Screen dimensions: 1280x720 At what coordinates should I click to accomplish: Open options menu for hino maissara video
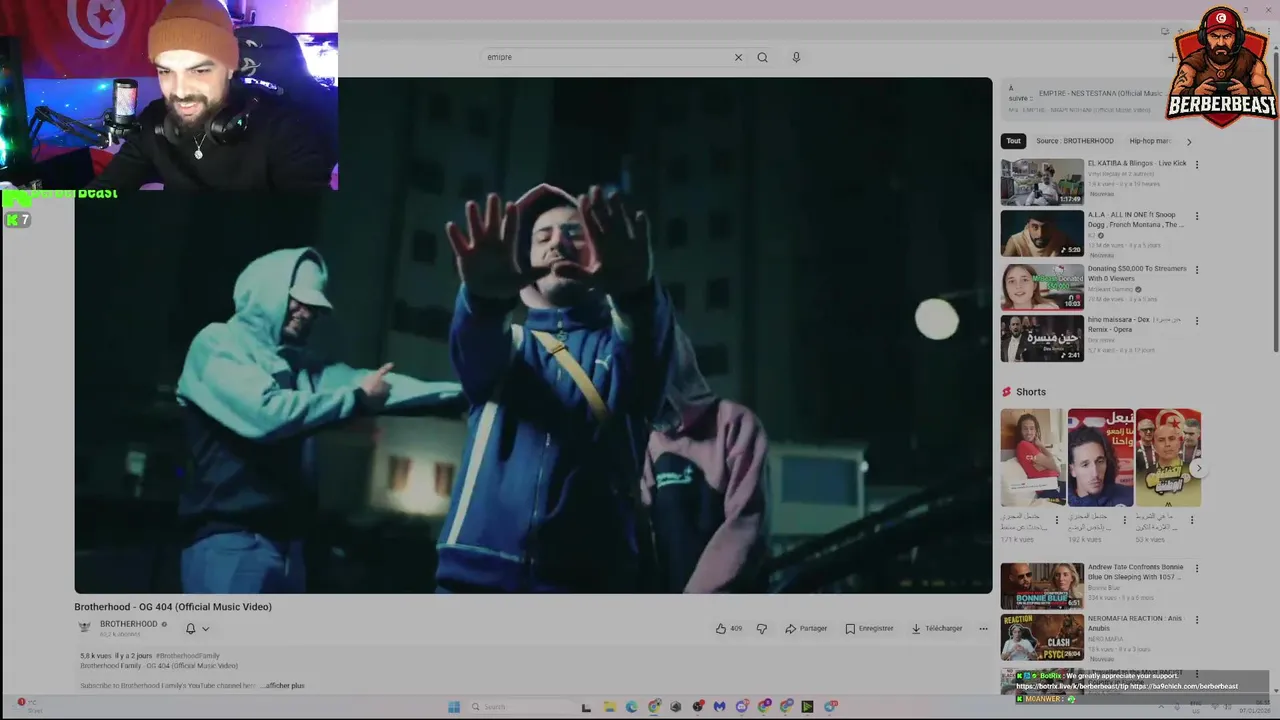pyautogui.click(x=1197, y=322)
